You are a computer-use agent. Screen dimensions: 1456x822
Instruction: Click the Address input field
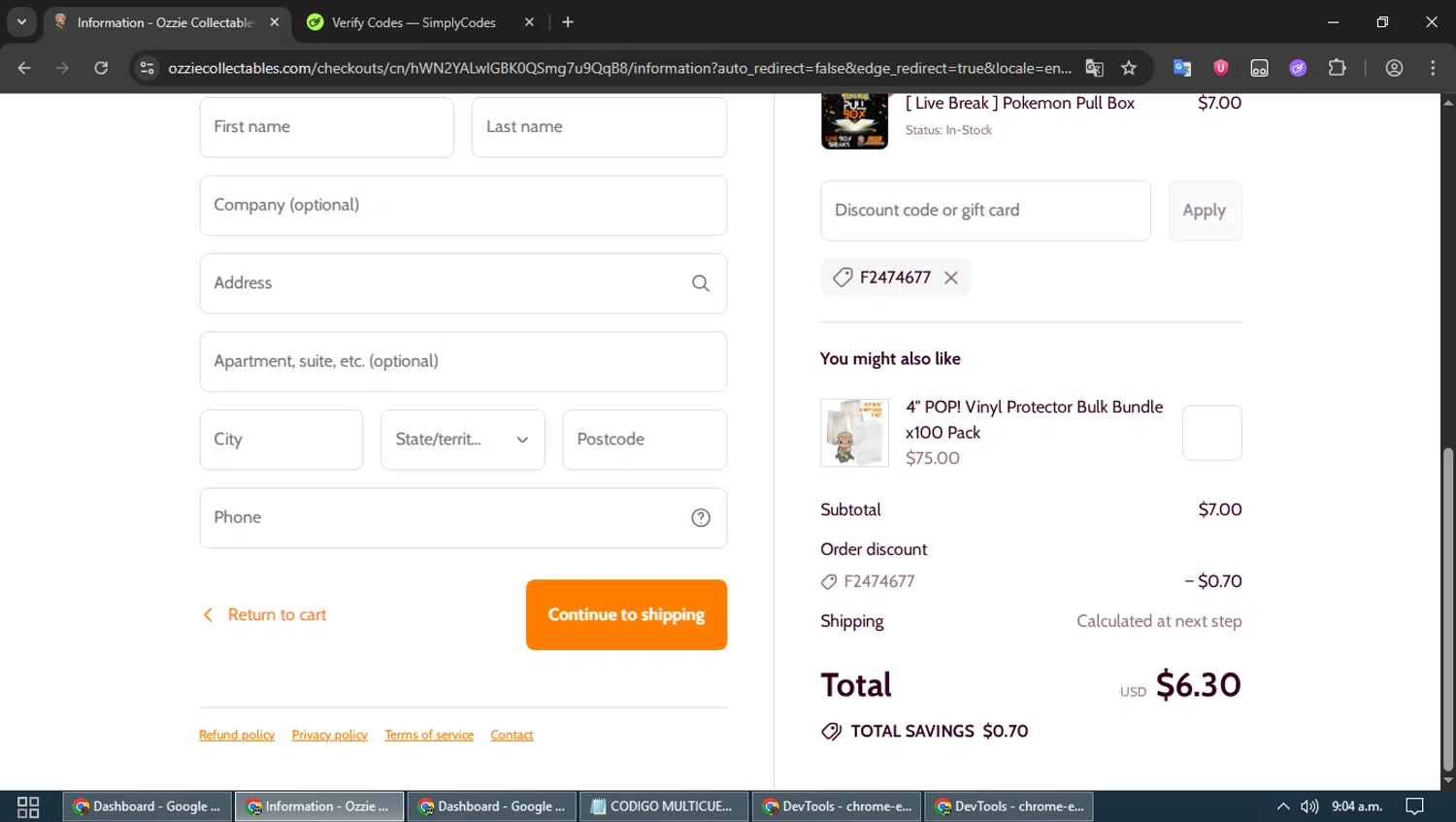pyautogui.click(x=463, y=283)
